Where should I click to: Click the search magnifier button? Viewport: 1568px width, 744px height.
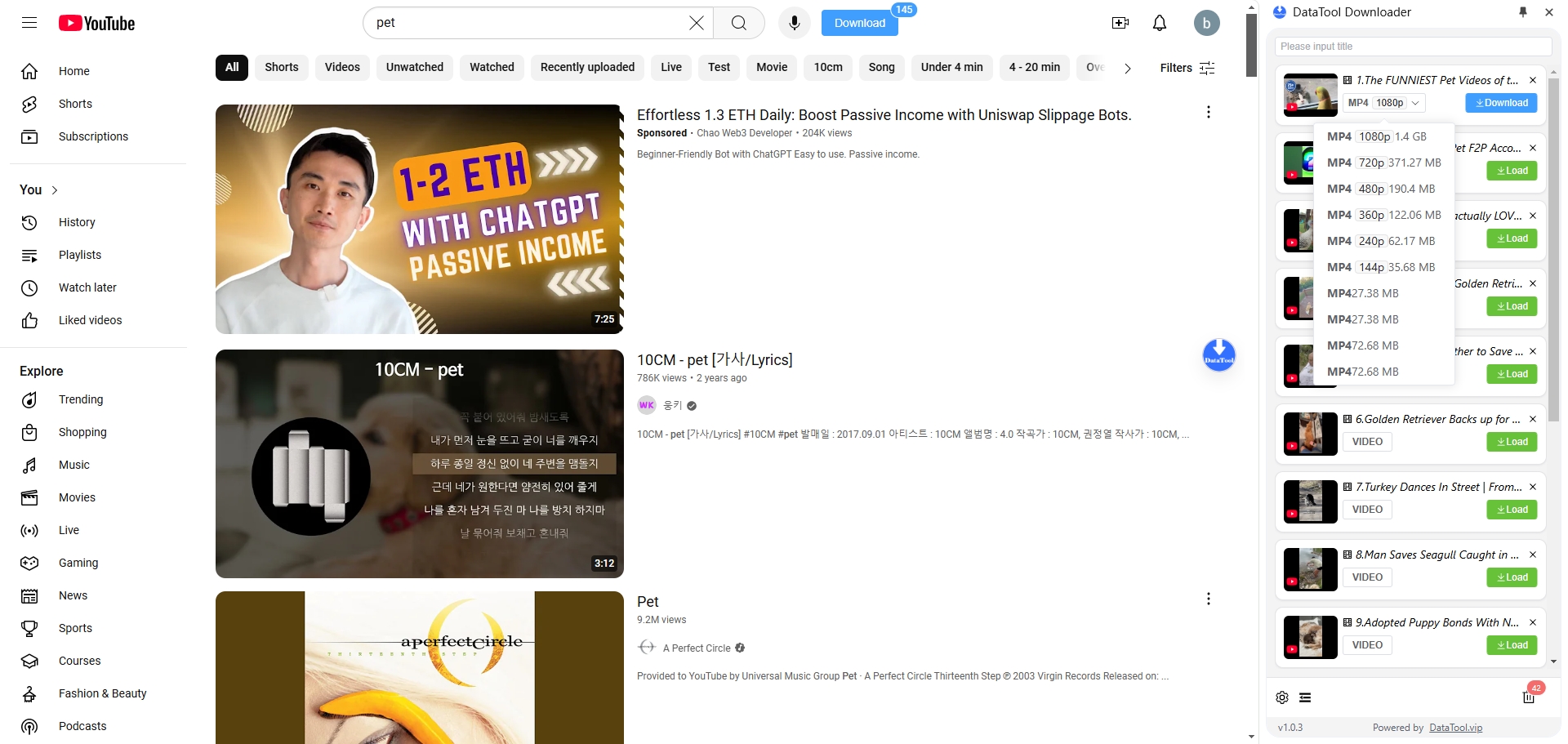point(739,23)
